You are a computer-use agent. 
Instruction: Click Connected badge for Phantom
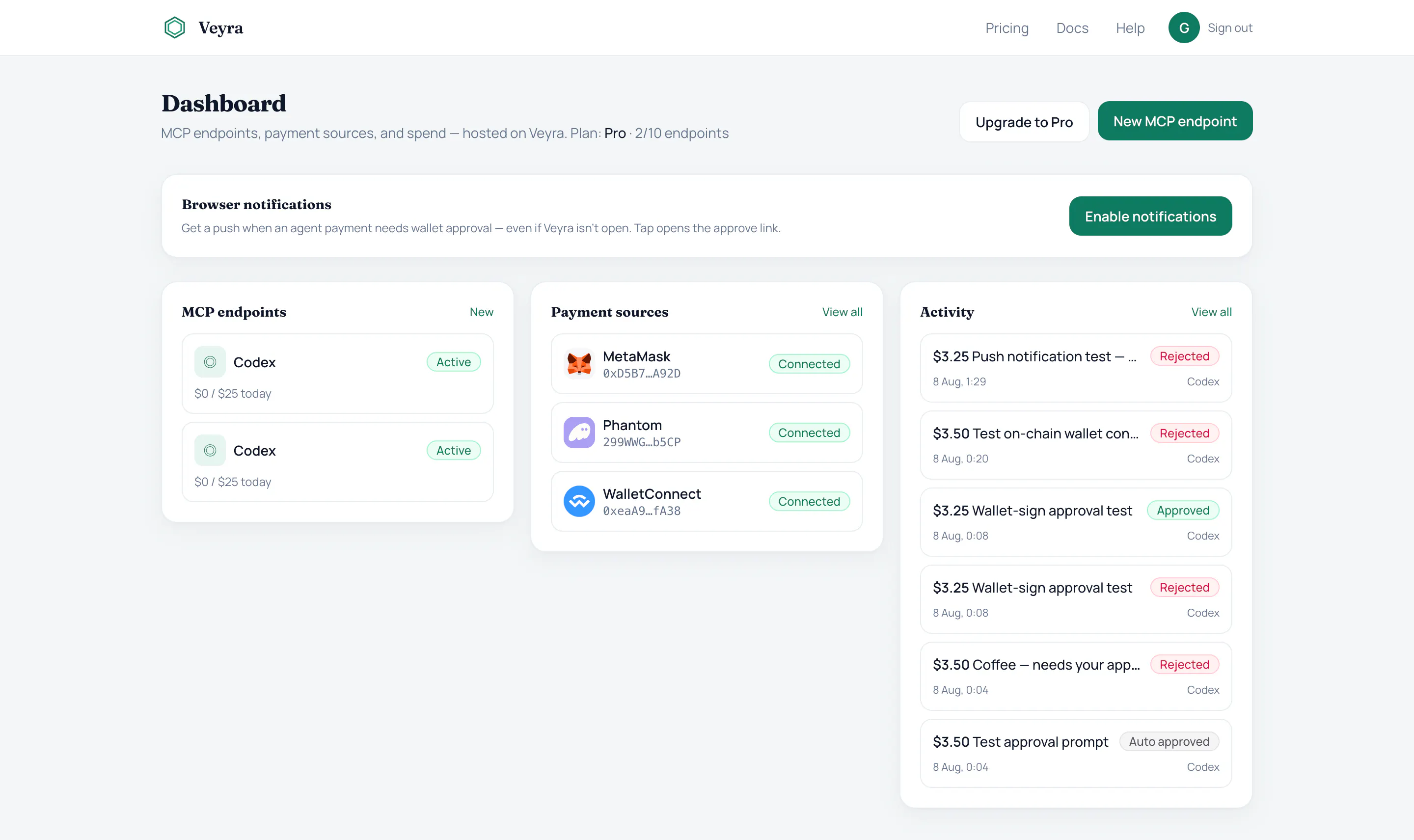tap(809, 433)
